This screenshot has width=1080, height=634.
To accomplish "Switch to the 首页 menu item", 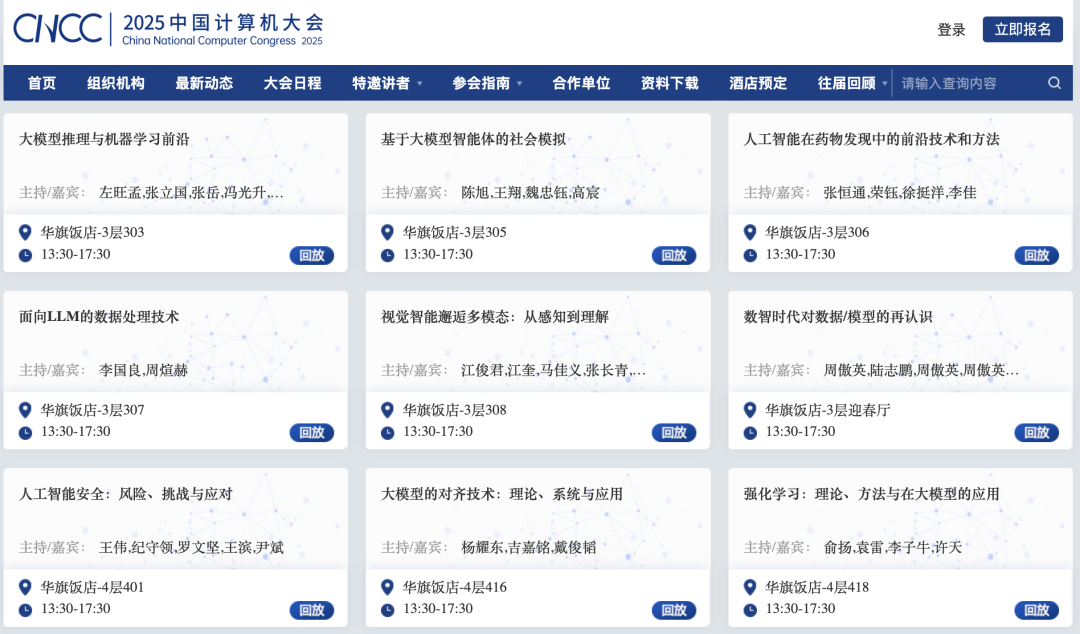I will [x=40, y=83].
